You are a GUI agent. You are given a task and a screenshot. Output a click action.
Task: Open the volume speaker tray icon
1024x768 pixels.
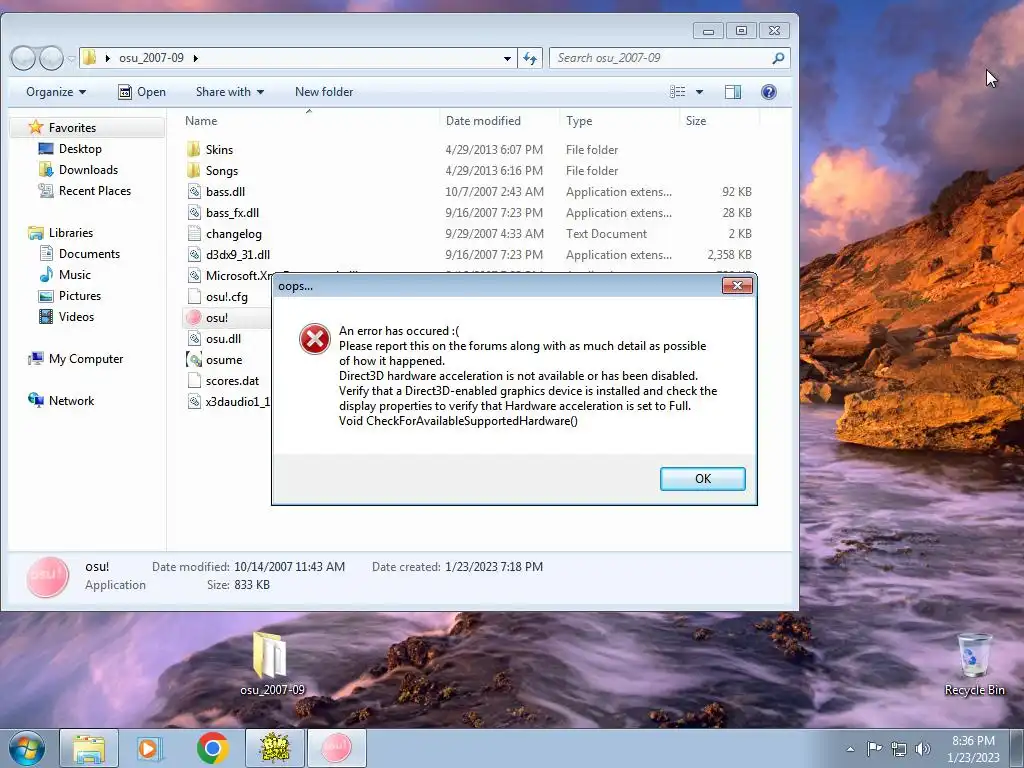point(922,749)
